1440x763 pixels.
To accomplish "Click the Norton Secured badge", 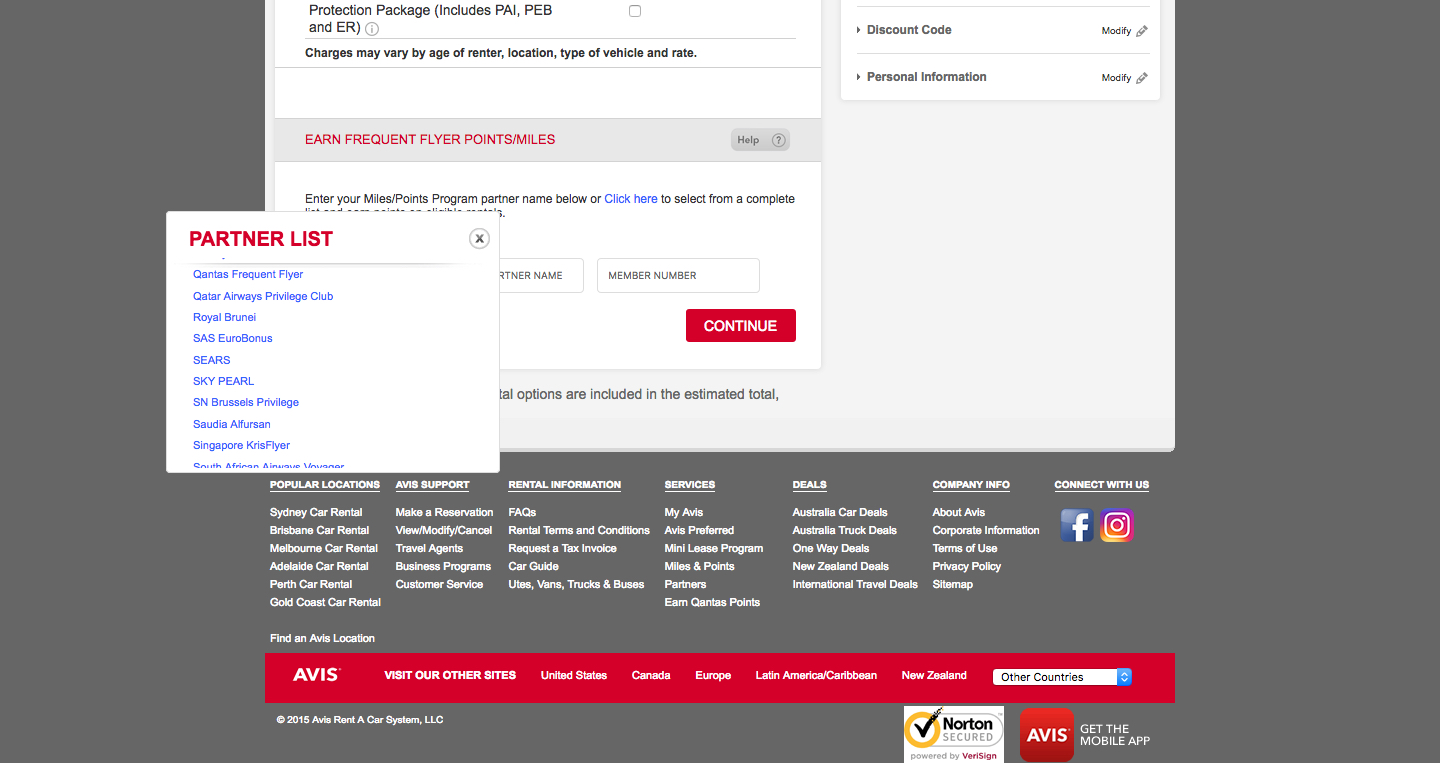I will click(x=954, y=734).
